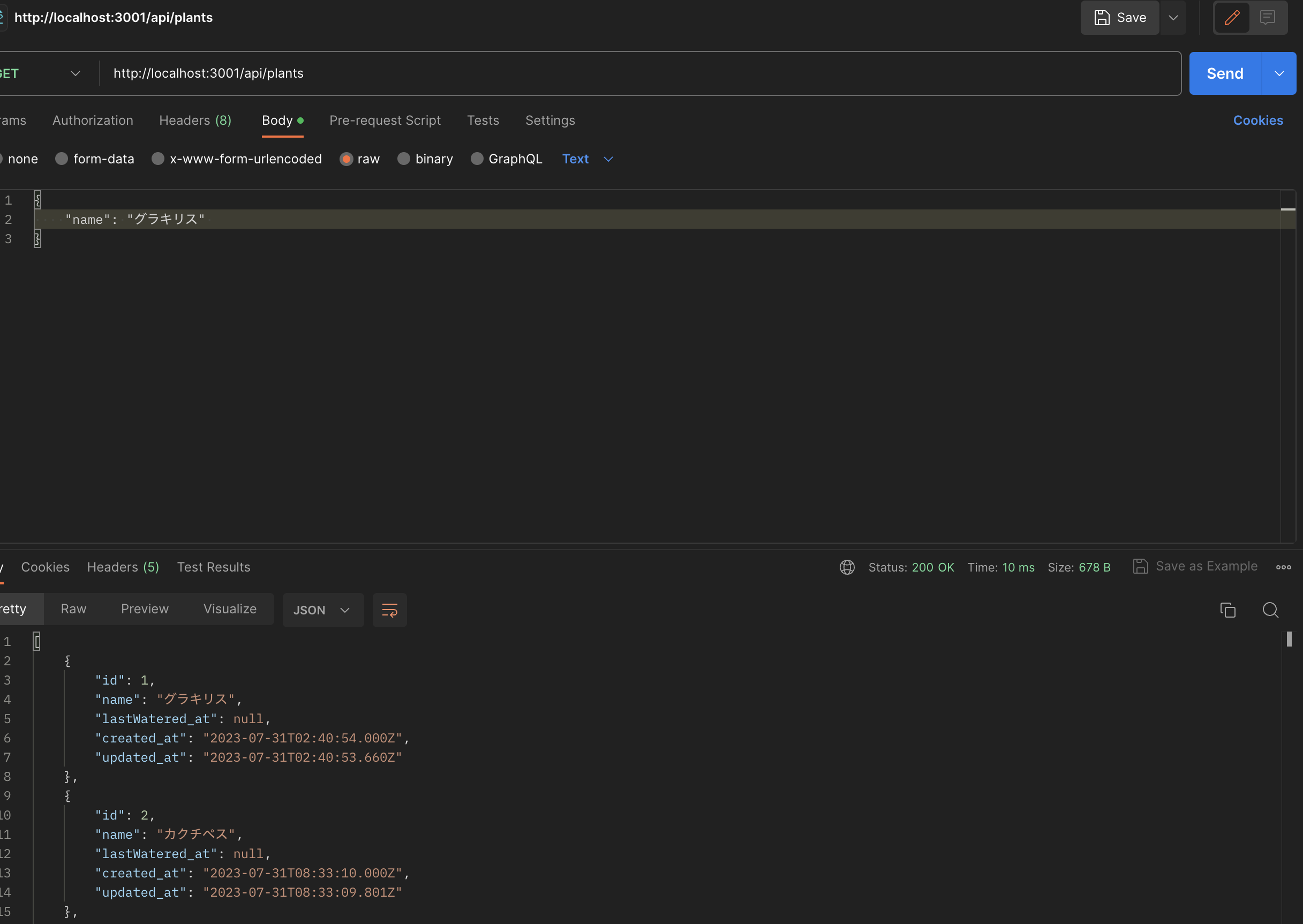
Task: Expand the Text format dropdown
Action: pyautogui.click(x=588, y=159)
